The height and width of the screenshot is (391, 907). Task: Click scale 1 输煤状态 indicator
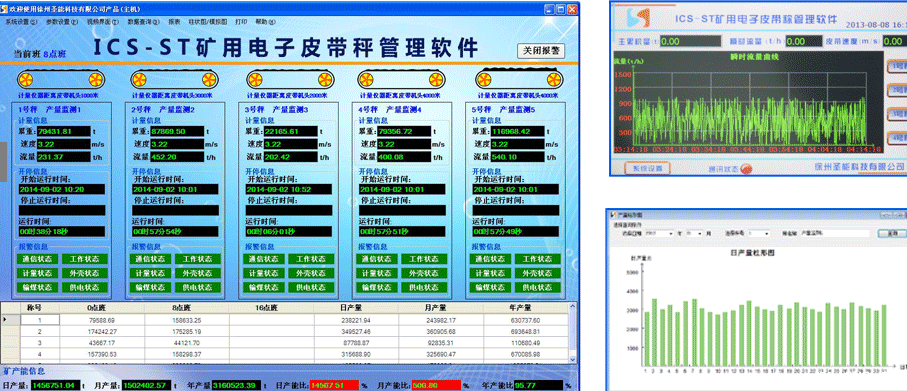[x=39, y=287]
